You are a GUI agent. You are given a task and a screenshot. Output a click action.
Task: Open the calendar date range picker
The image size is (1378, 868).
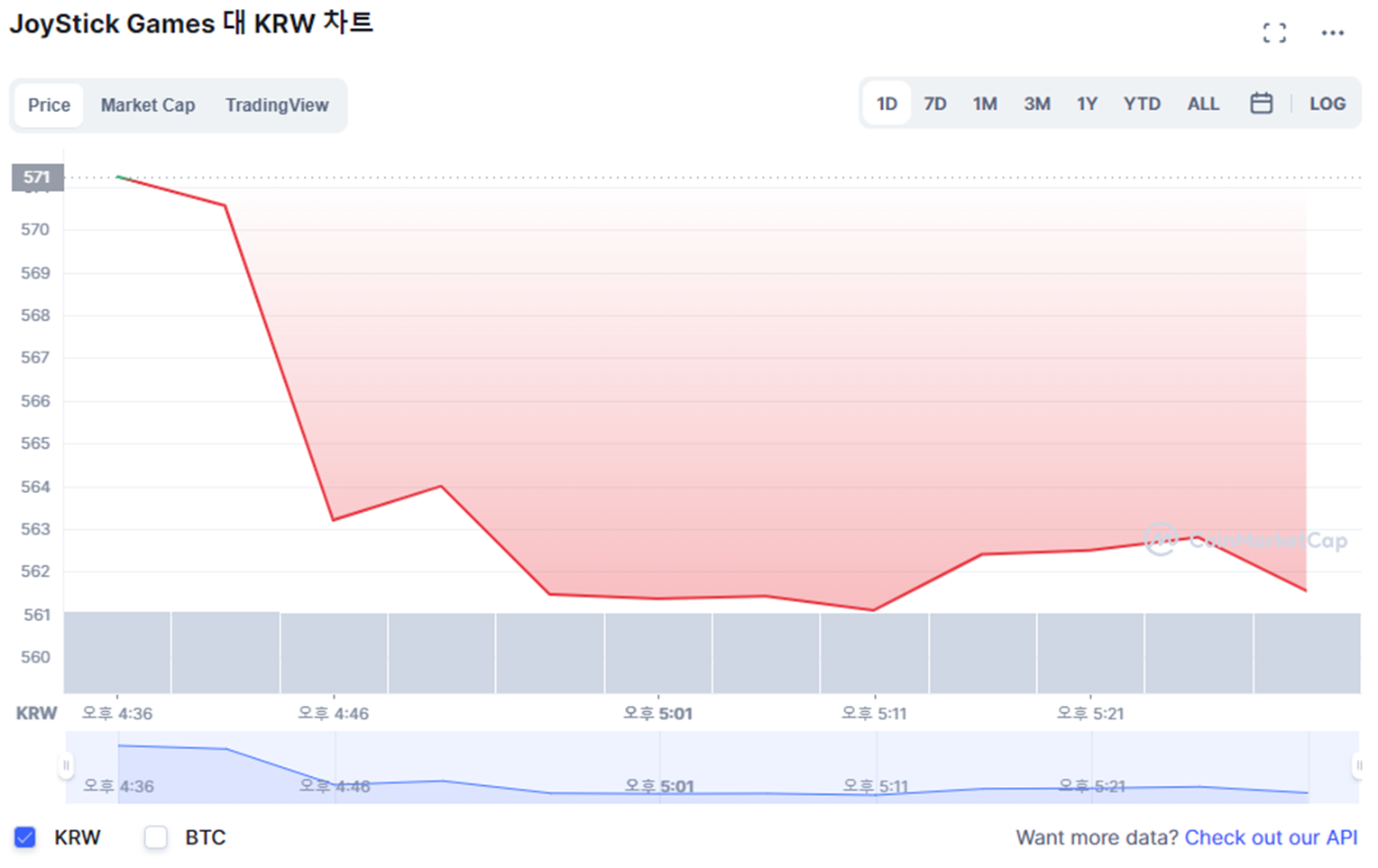click(x=1262, y=104)
